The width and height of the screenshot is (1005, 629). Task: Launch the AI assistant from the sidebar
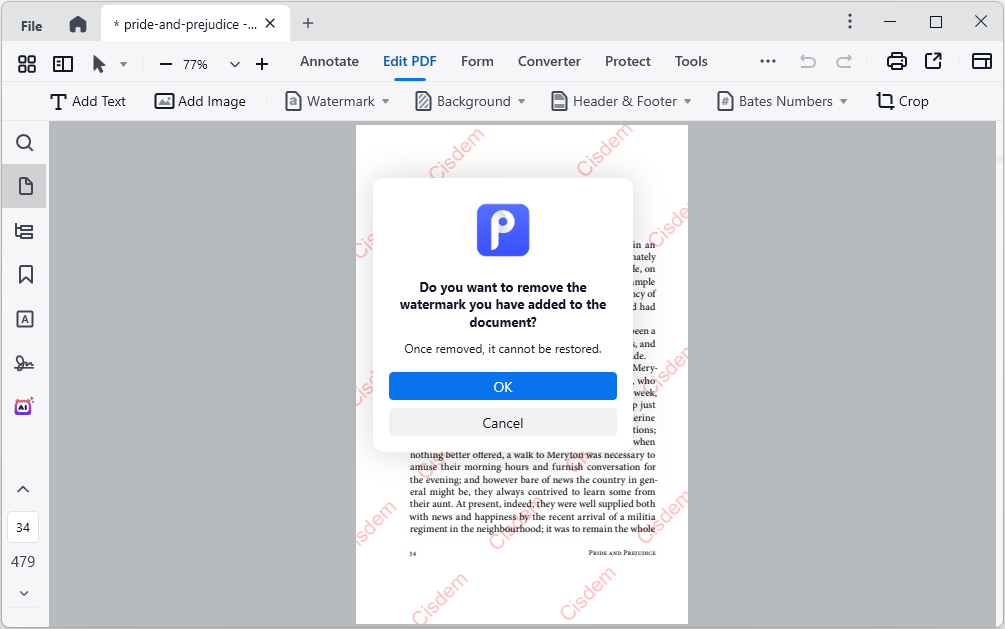coord(24,406)
